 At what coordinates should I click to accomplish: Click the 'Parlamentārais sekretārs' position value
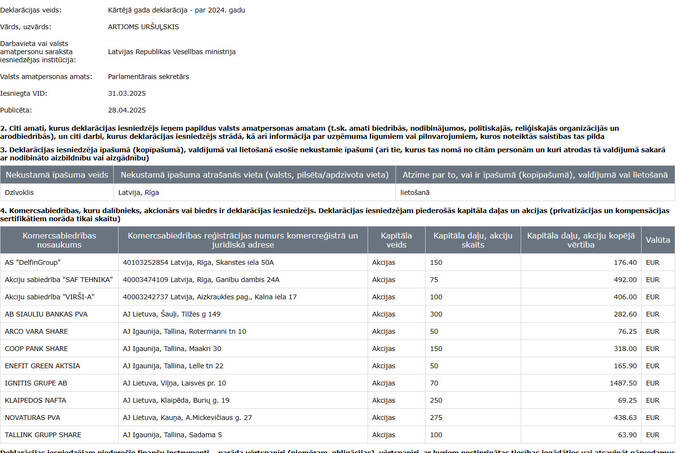click(148, 76)
